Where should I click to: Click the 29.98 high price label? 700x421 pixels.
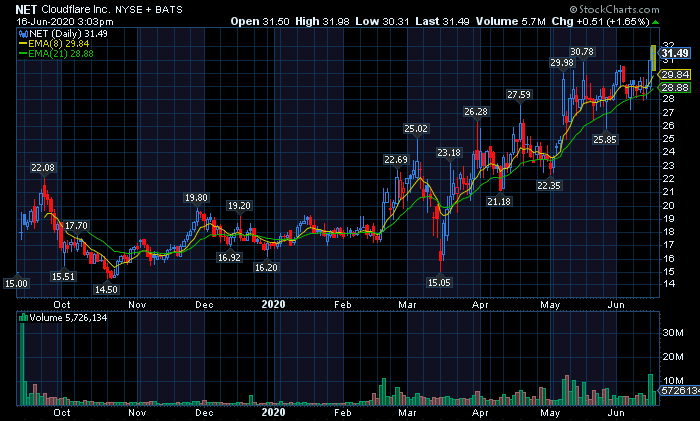click(562, 63)
